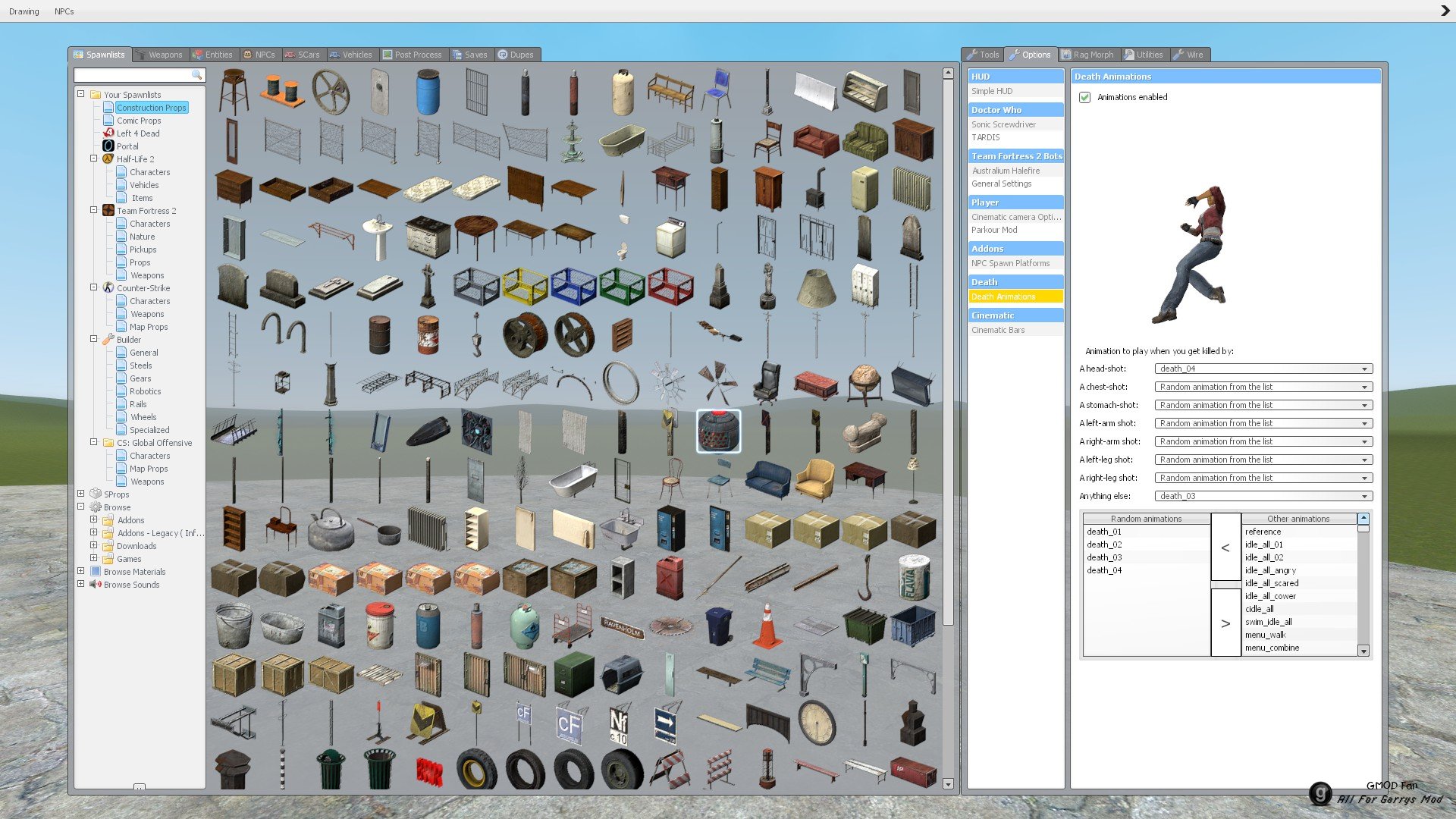Open the Drawing menu

[x=24, y=11]
